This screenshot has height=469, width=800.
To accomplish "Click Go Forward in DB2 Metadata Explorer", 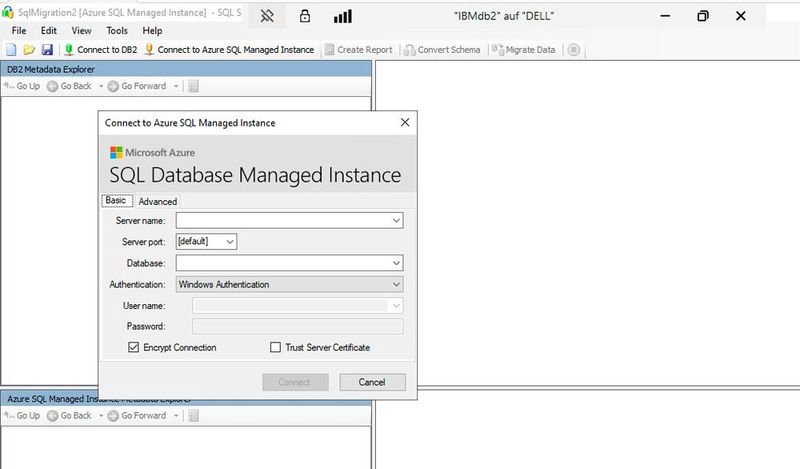I will [x=137, y=86].
